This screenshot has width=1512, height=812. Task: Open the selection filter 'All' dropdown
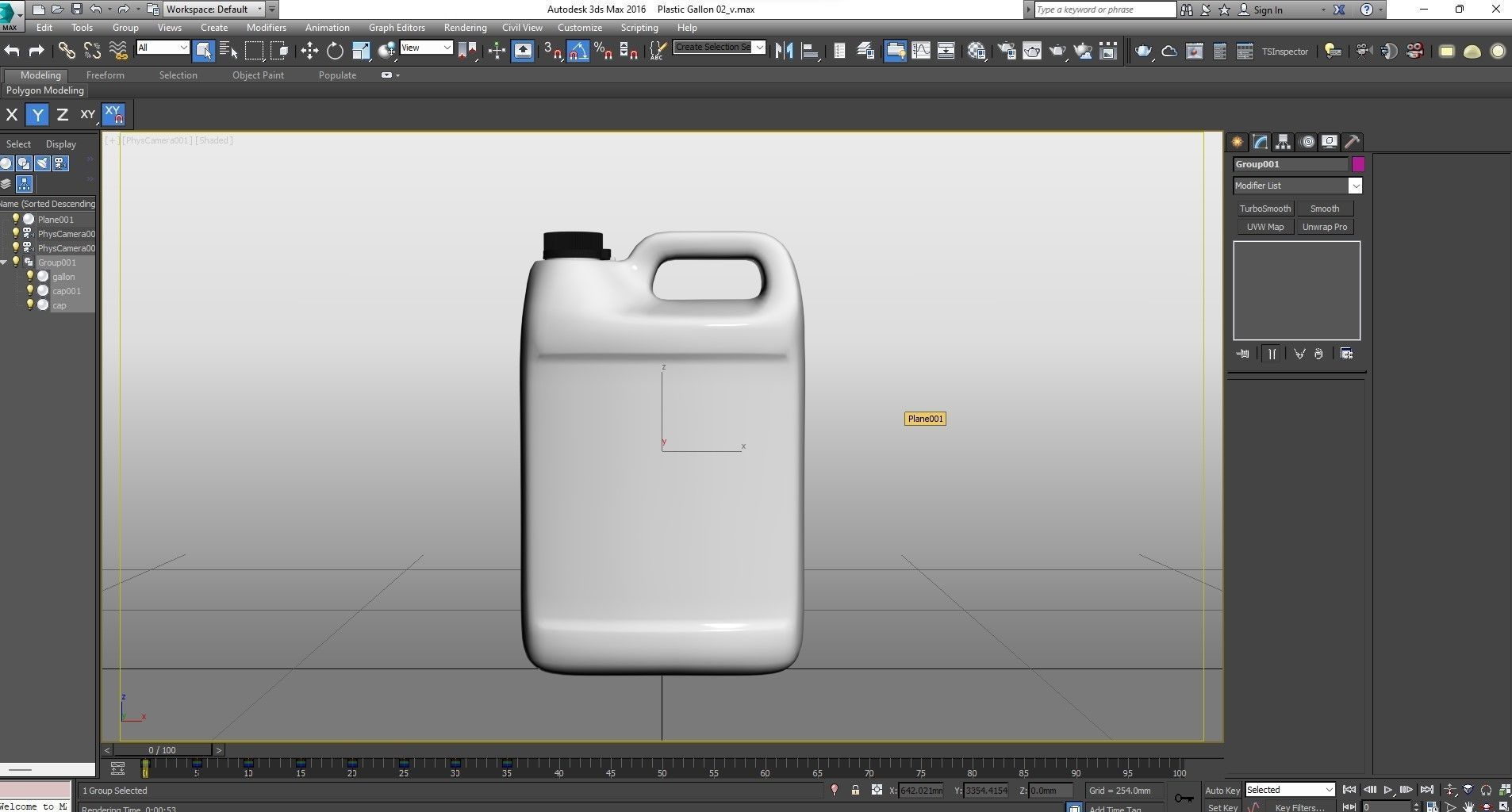[163, 48]
